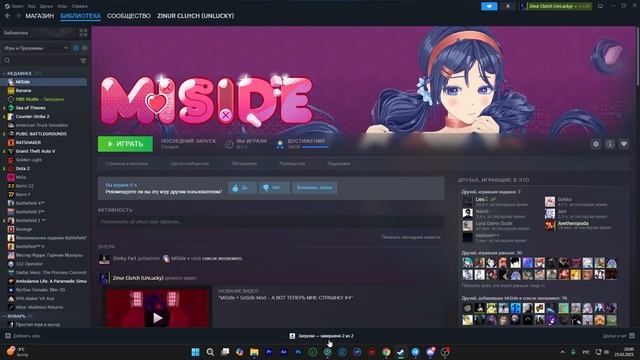
Task: Go forward with the navigation arrow
Action: coord(18,16)
